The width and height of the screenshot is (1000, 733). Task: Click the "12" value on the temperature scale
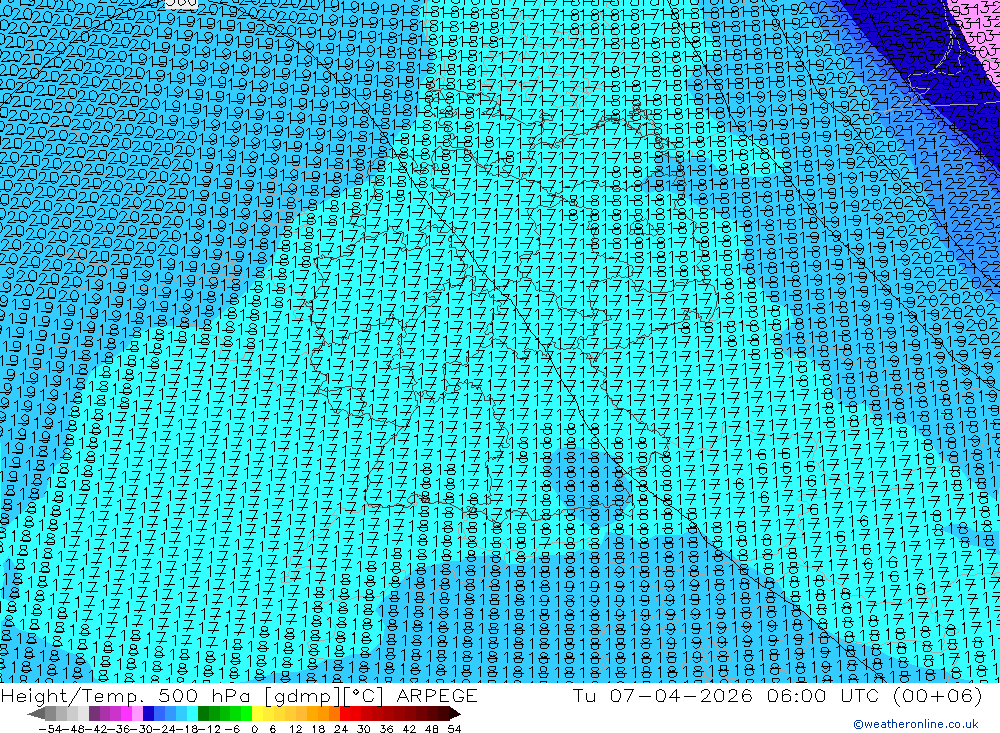pyautogui.click(x=295, y=729)
